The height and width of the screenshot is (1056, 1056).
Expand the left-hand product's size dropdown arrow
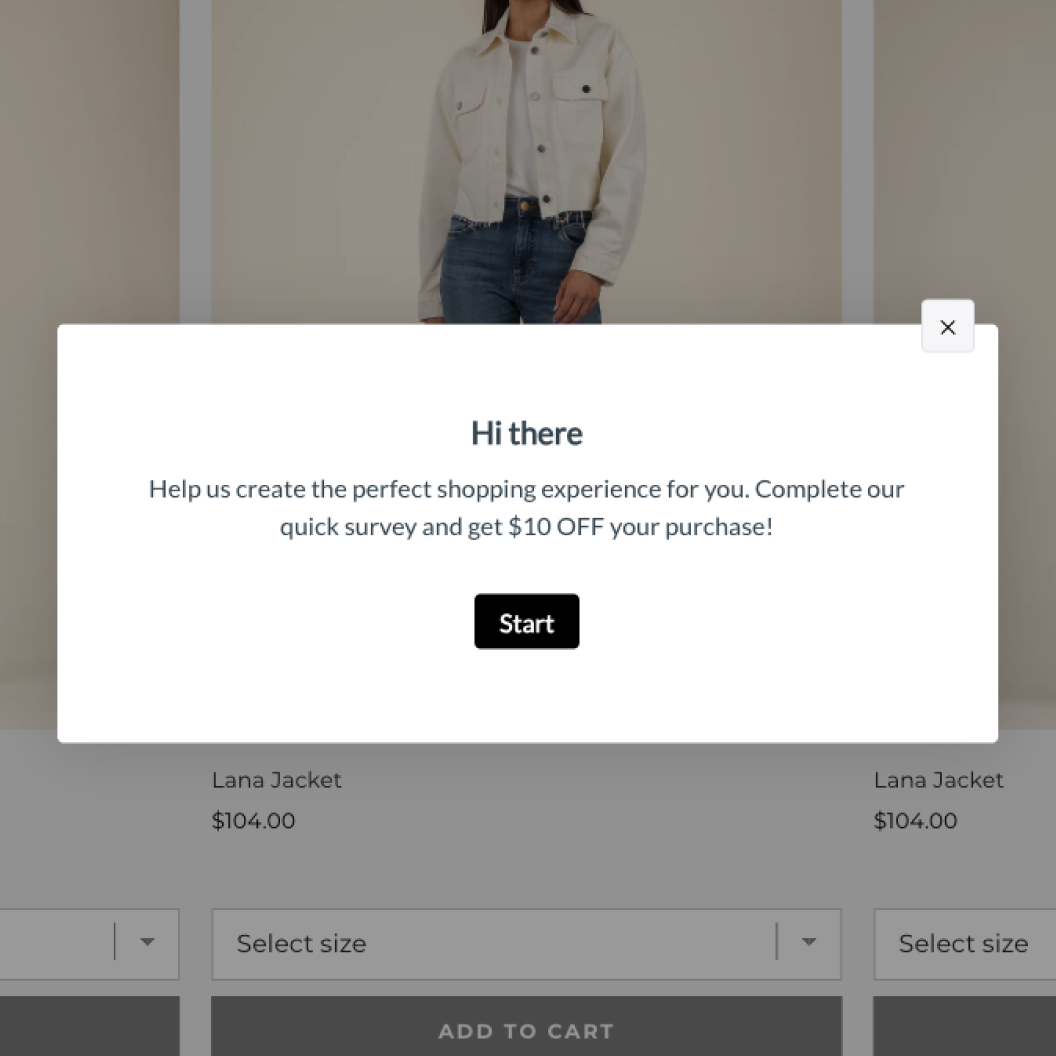147,942
